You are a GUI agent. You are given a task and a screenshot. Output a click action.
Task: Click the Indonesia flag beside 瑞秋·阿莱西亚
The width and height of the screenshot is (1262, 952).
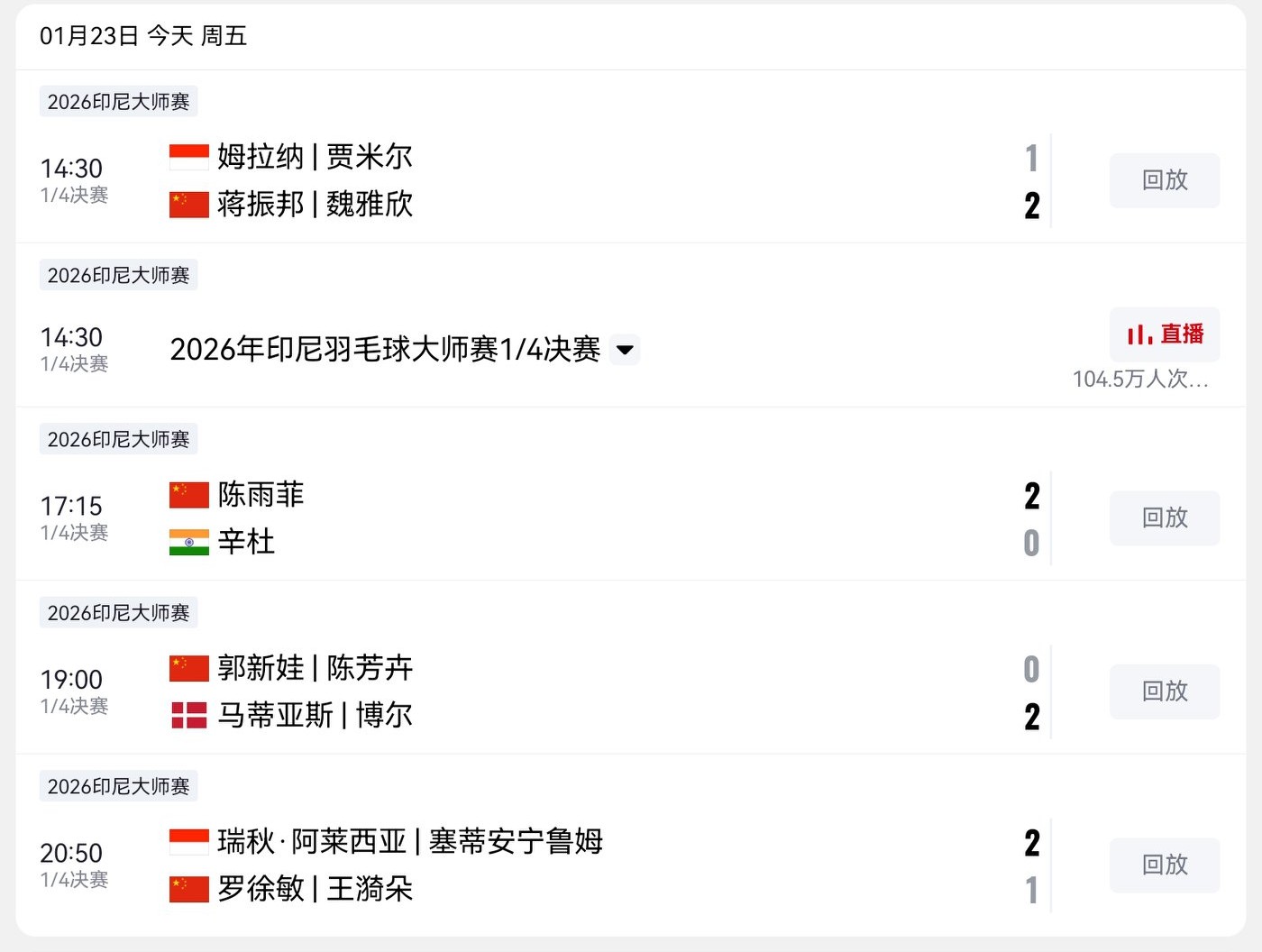point(189,842)
